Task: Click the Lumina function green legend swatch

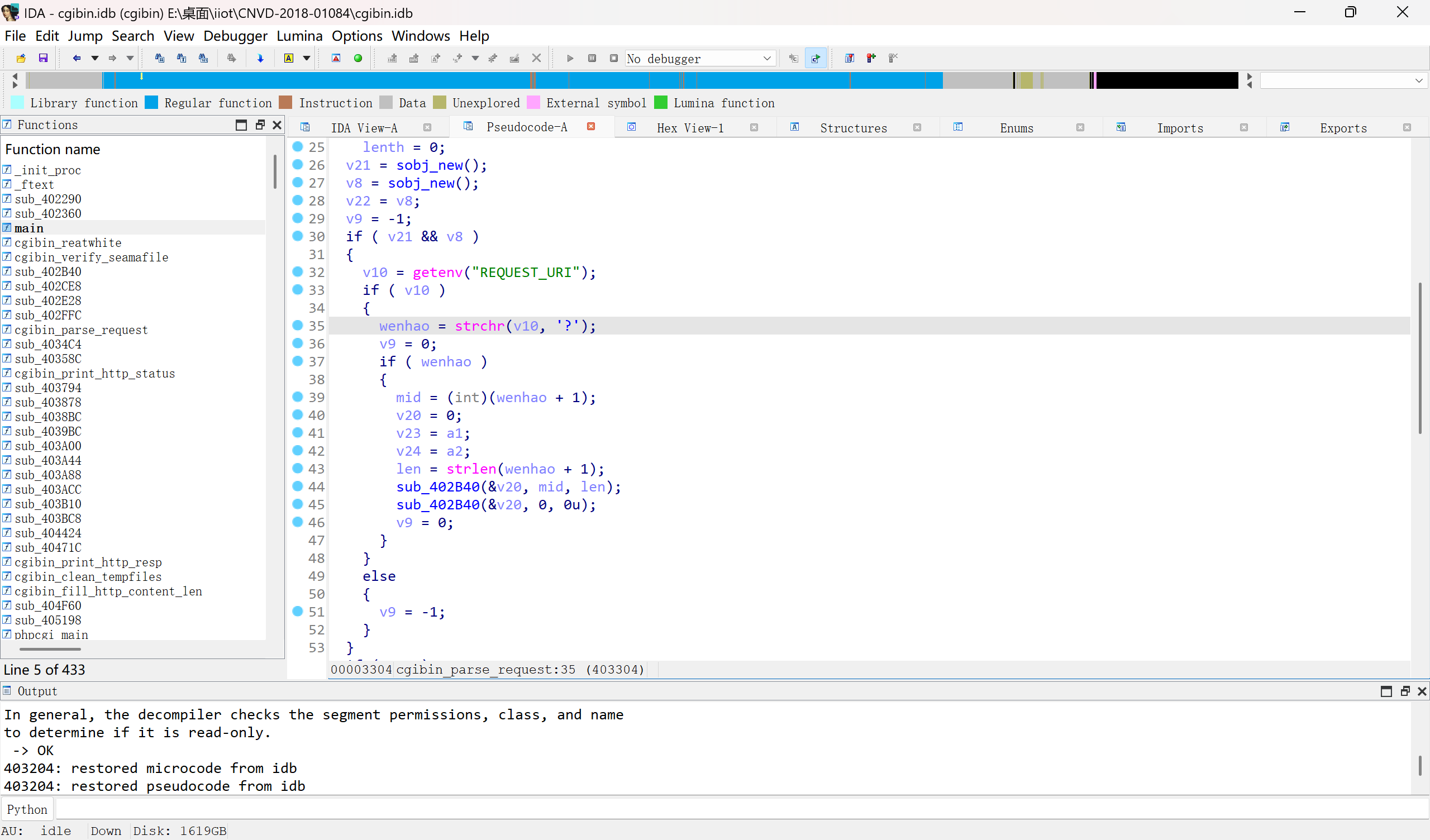Action: (x=660, y=102)
